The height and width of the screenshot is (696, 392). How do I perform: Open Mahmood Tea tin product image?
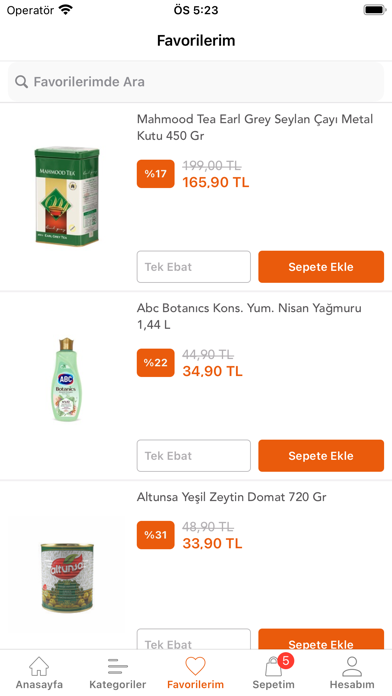(67, 197)
